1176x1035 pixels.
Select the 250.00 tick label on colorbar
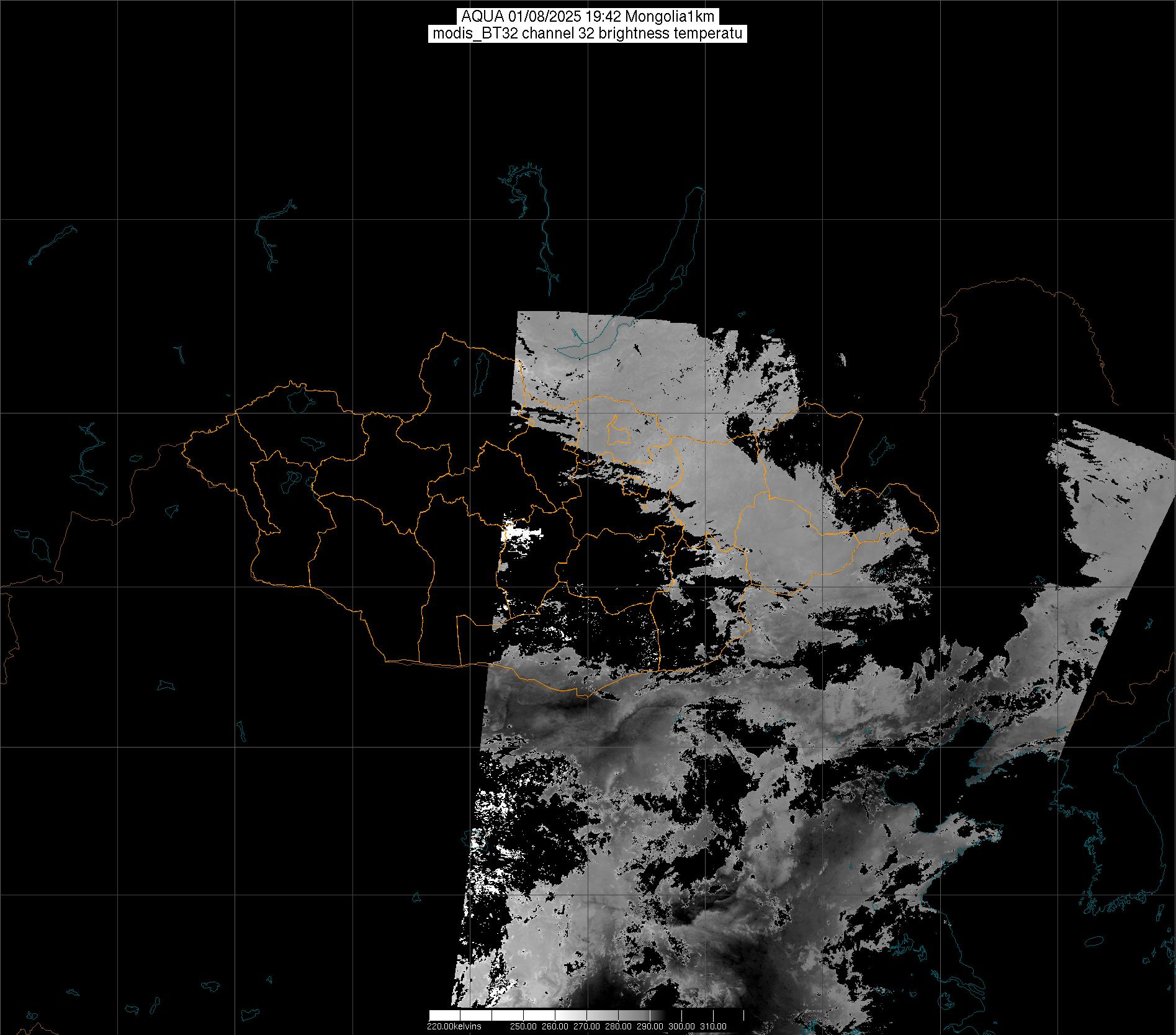(523, 1026)
